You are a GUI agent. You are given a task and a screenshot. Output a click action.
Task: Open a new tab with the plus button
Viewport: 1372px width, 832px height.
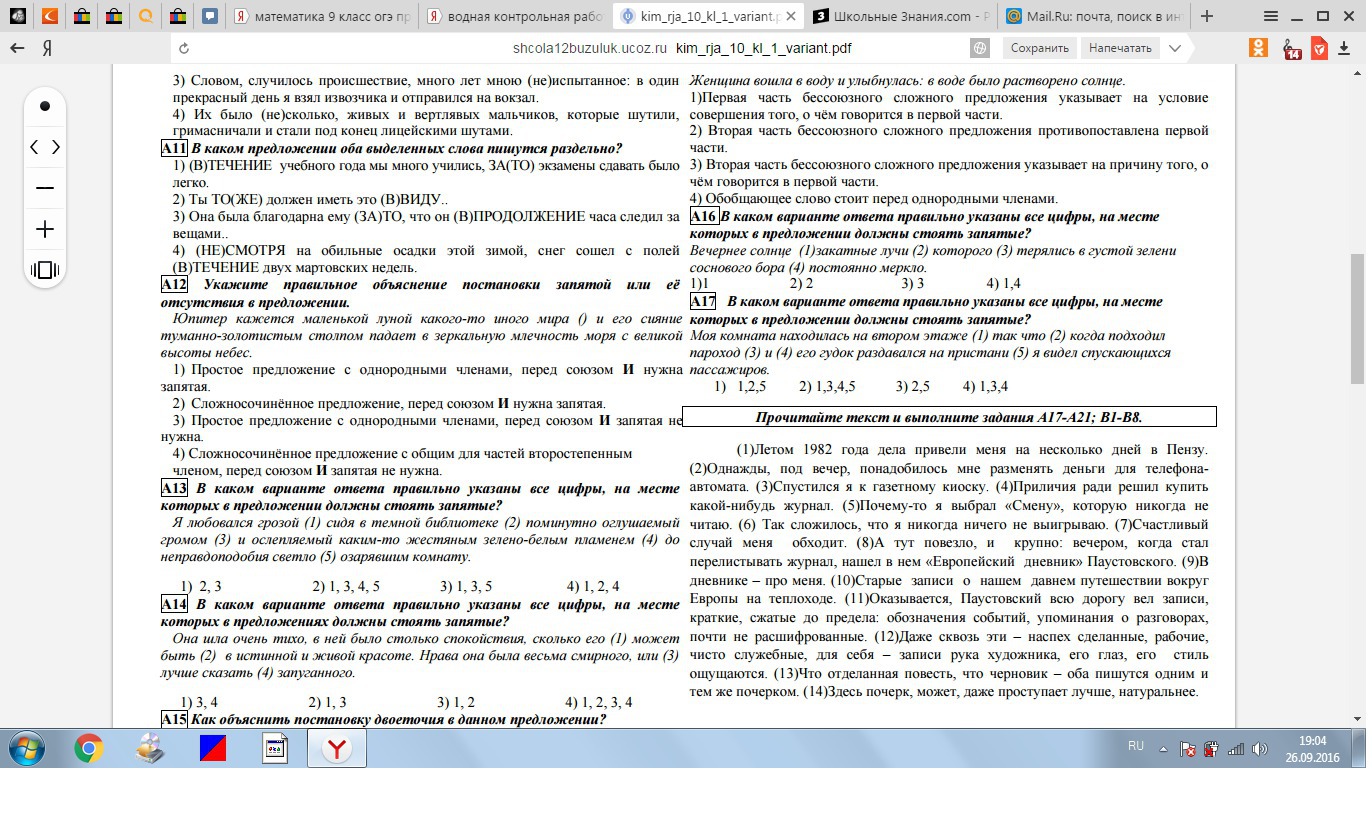pos(1206,16)
